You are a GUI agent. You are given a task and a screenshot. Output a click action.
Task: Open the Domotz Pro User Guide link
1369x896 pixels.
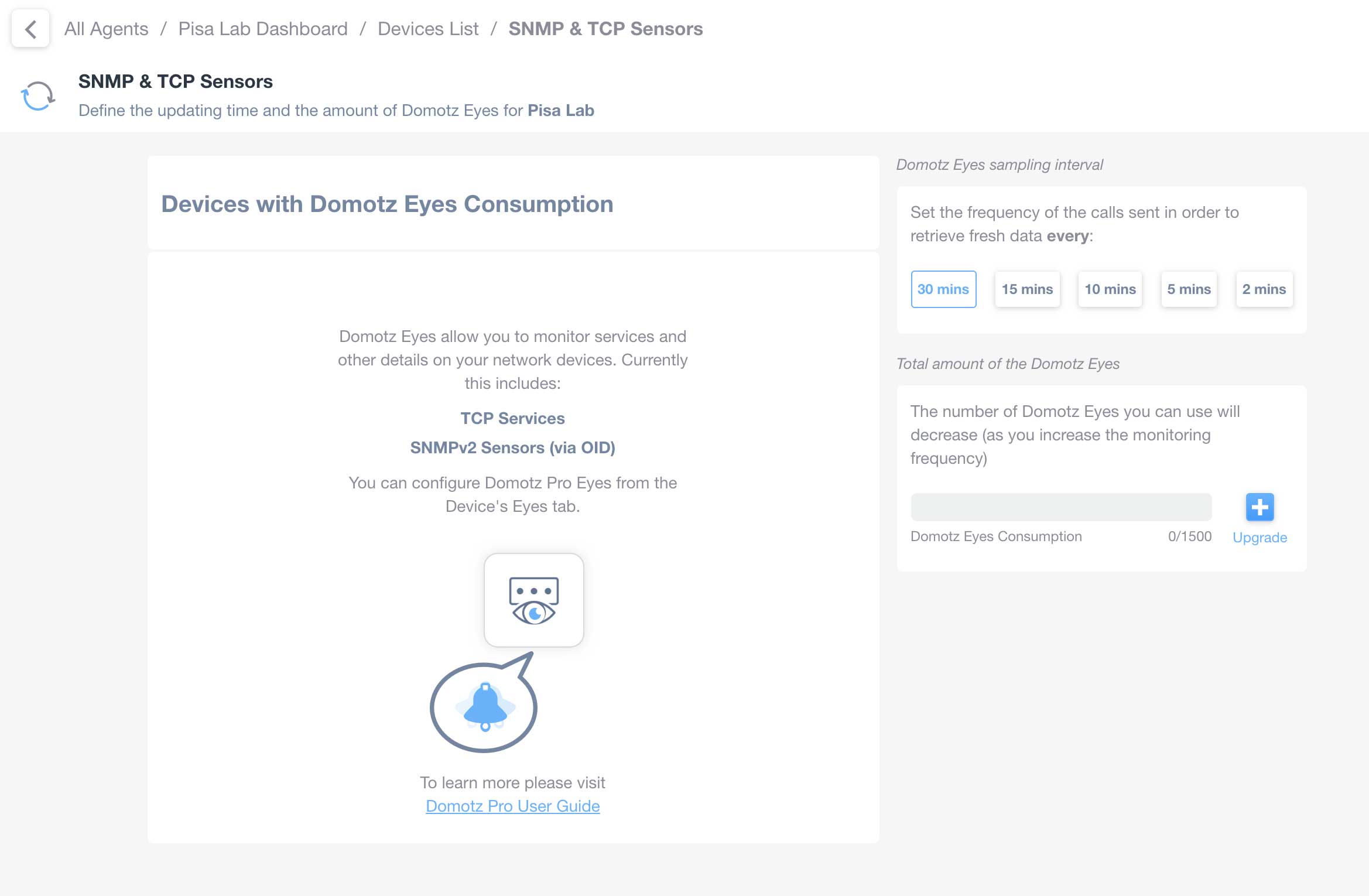[513, 806]
